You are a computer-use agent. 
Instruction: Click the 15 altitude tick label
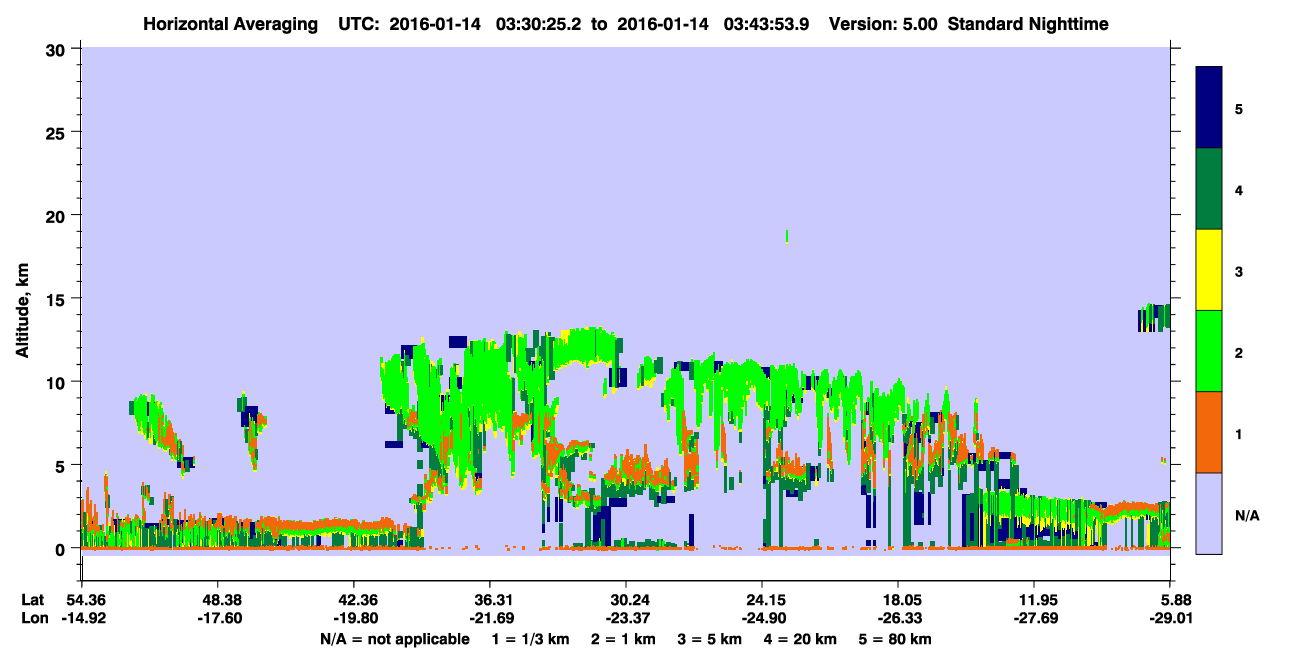58,298
